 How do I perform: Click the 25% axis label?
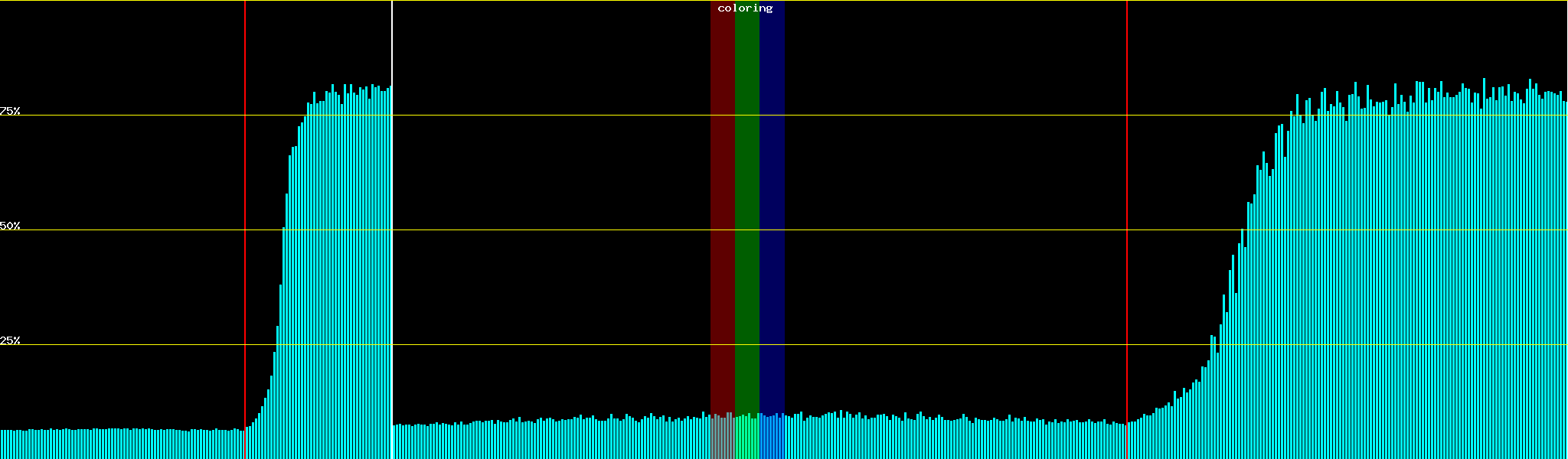10,340
